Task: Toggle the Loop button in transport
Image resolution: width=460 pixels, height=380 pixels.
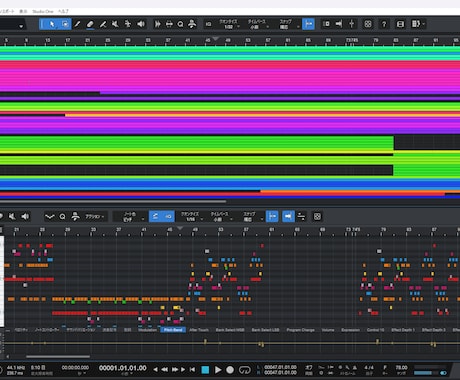Action: coord(244,370)
